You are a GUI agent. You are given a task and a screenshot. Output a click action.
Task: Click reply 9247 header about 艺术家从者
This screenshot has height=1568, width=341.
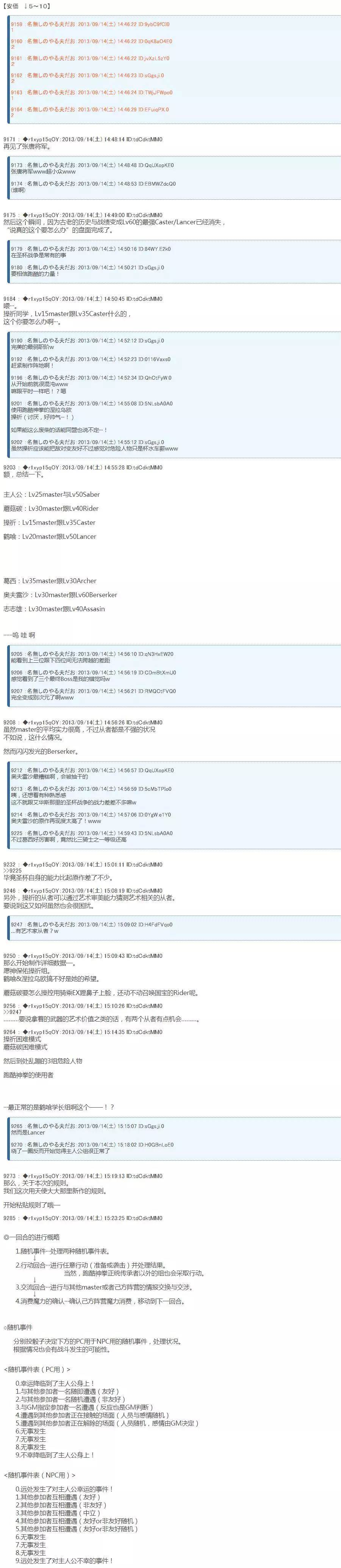point(91,924)
